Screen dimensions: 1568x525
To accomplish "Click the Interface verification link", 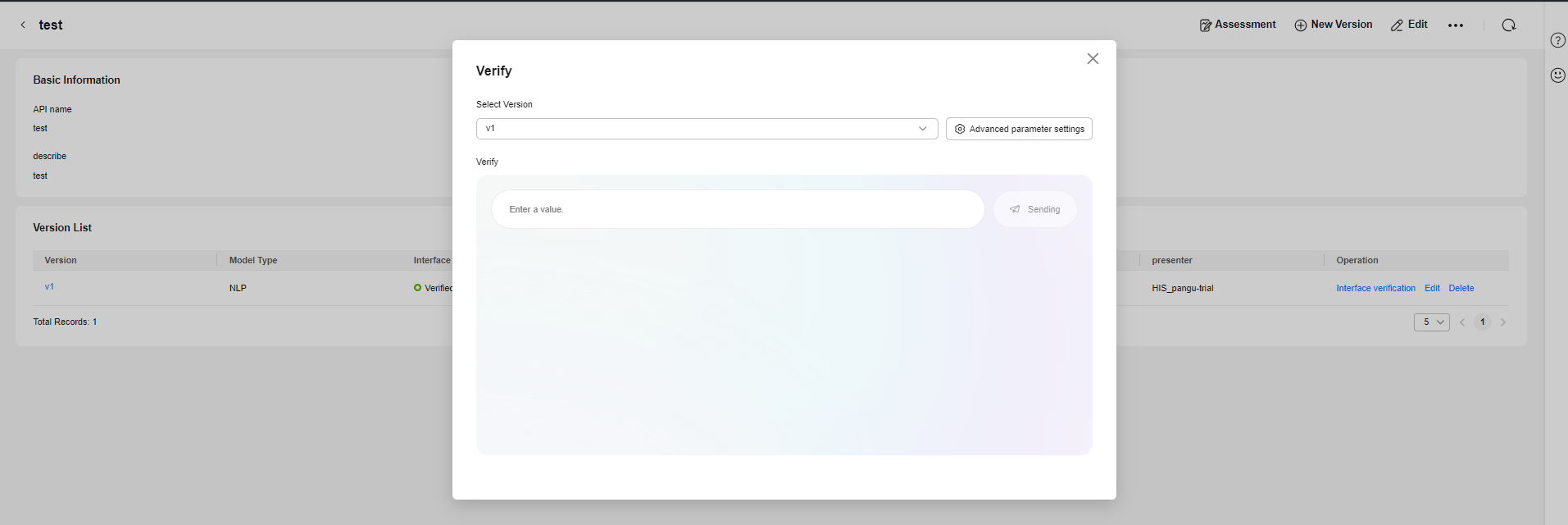I will click(x=1375, y=289).
